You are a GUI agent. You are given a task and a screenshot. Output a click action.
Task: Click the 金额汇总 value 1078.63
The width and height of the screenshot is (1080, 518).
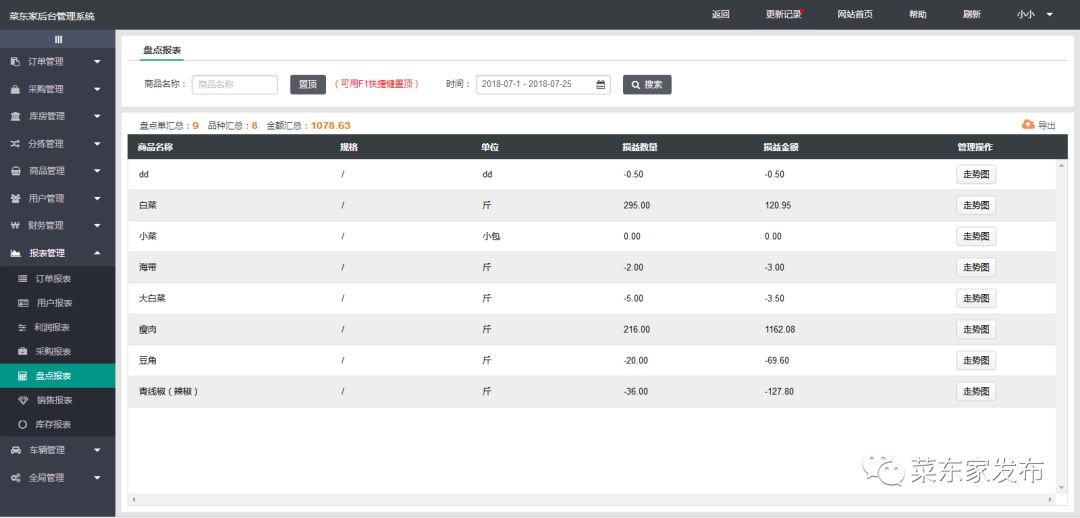331,125
